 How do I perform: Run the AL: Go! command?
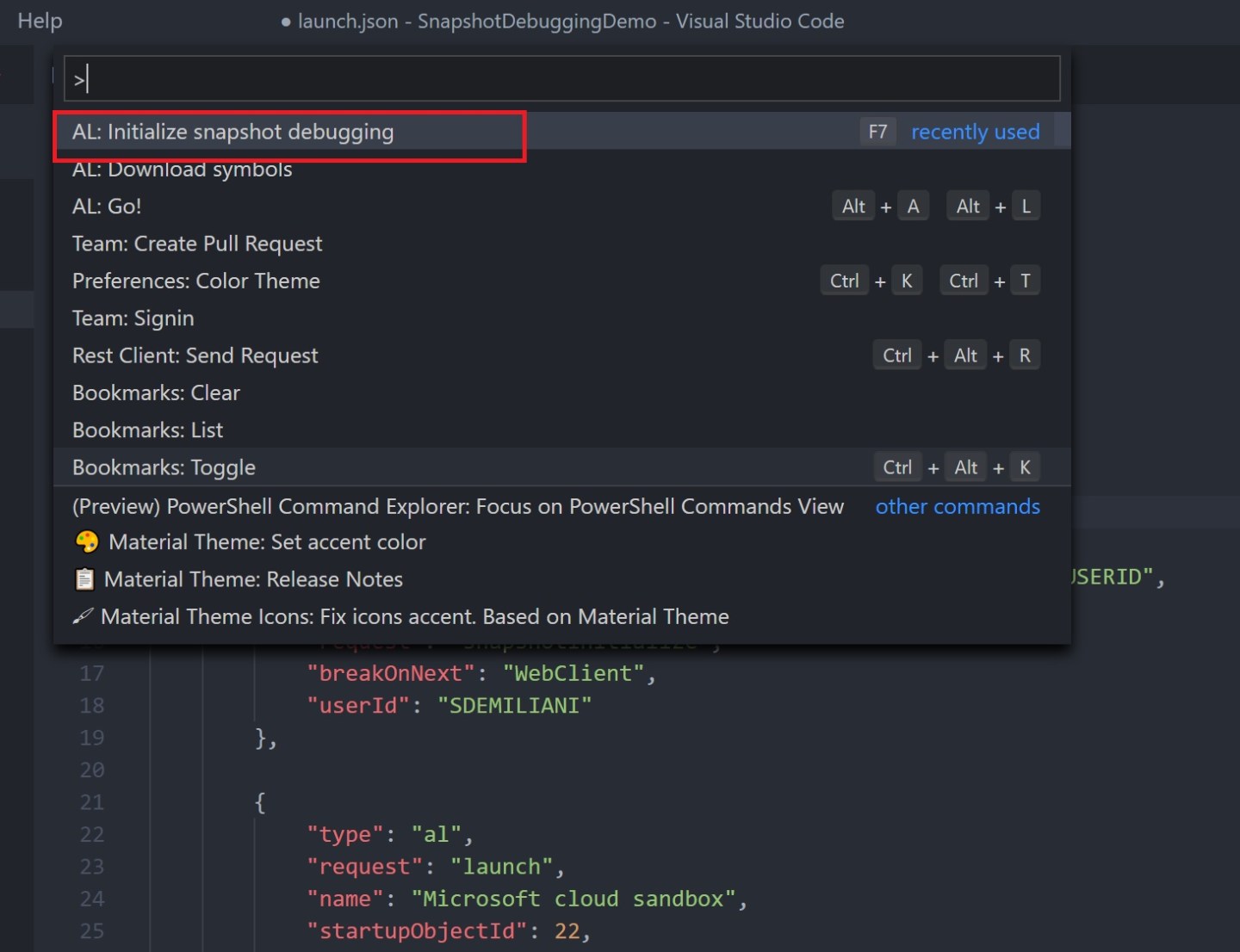pos(562,207)
